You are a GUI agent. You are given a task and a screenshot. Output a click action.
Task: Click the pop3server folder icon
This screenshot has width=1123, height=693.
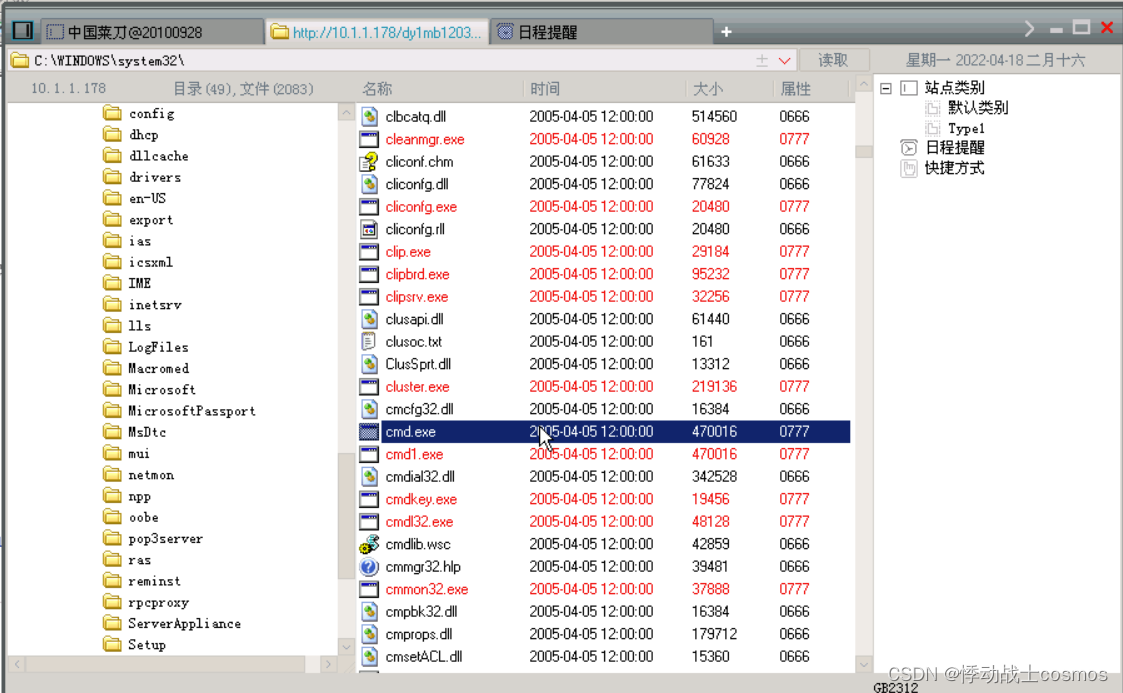coord(112,538)
